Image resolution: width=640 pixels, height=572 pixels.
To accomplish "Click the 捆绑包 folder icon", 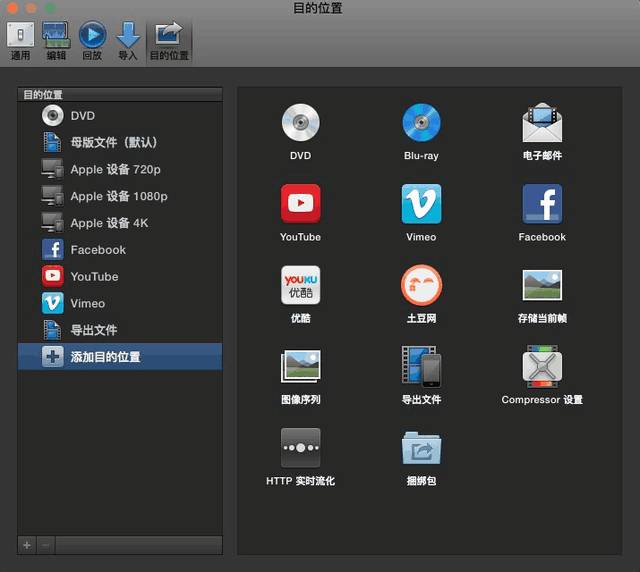I will tap(421, 447).
